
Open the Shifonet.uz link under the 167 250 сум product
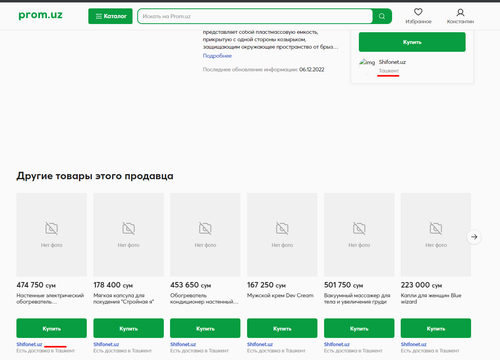(260, 344)
